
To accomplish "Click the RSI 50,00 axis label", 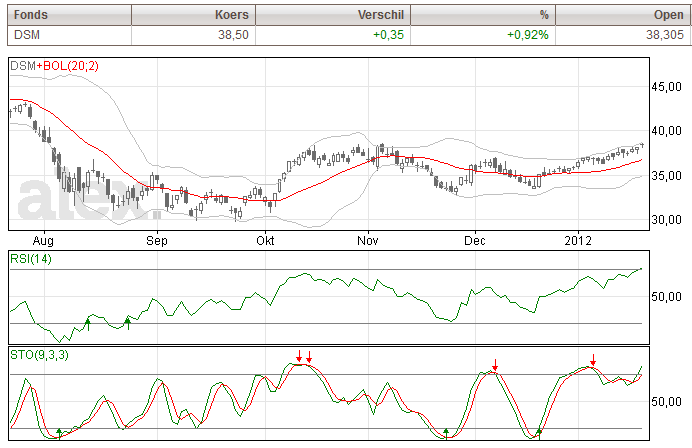I will [666, 297].
